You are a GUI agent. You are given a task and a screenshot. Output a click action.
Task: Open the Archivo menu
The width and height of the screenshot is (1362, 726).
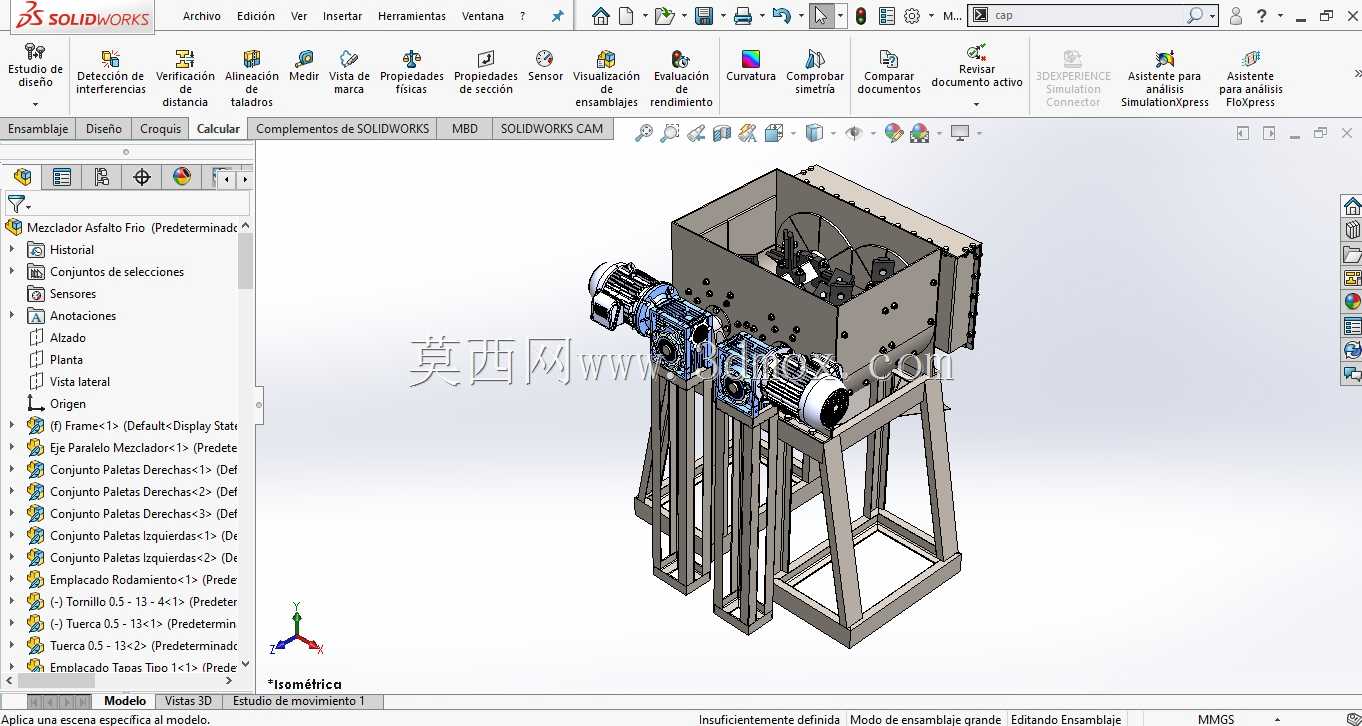(202, 16)
